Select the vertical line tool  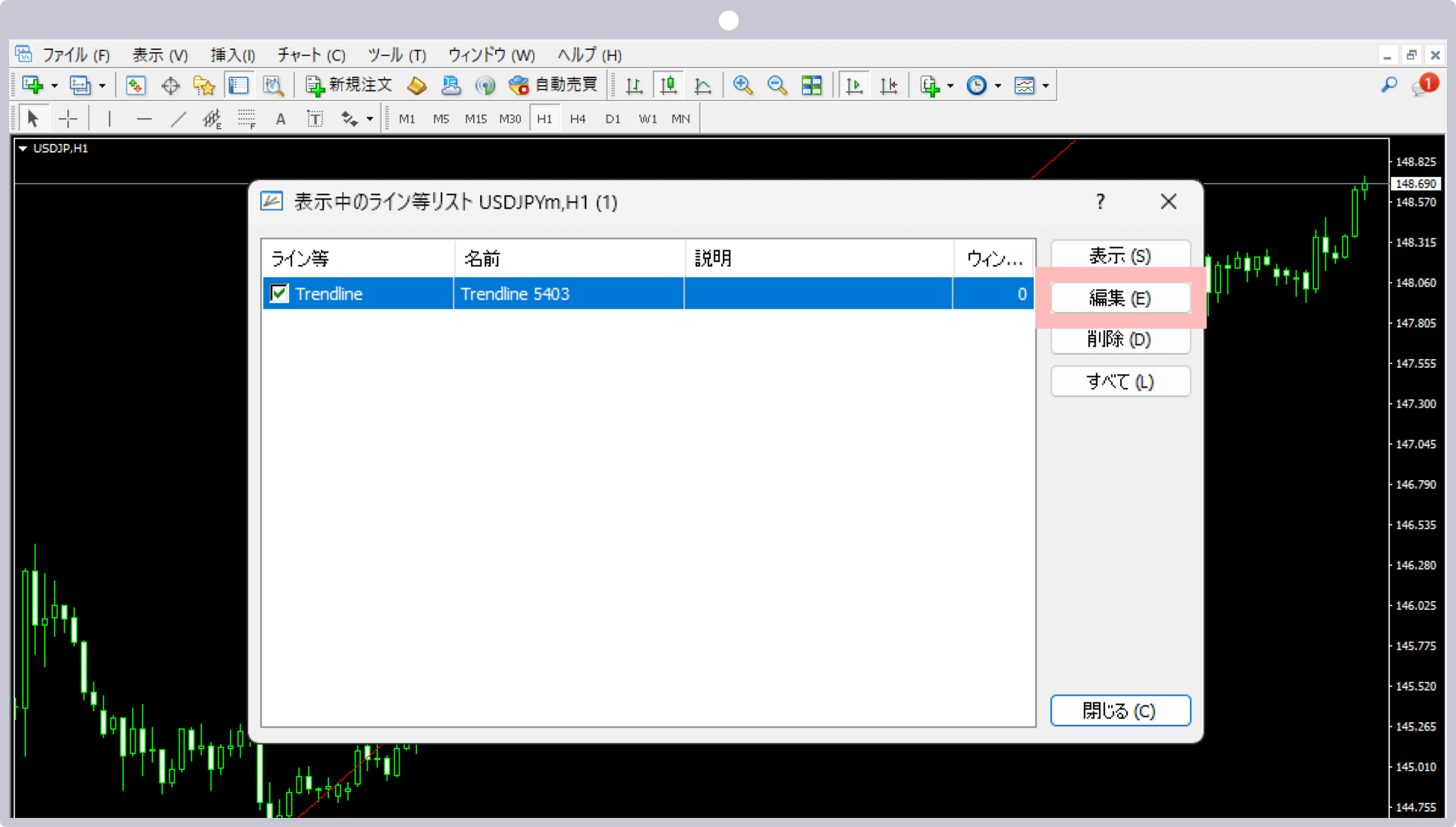click(x=110, y=118)
